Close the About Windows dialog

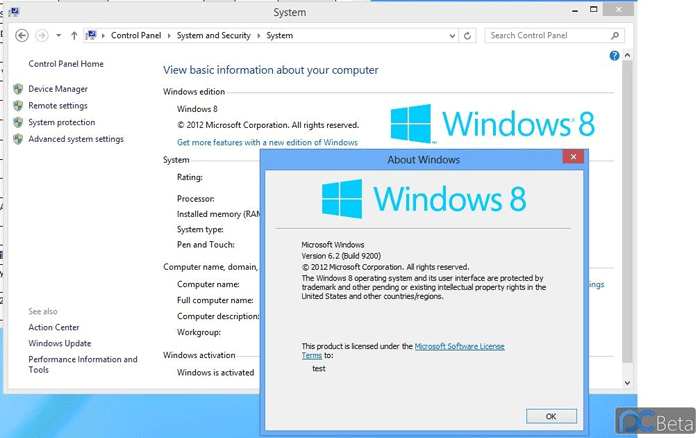point(573,157)
